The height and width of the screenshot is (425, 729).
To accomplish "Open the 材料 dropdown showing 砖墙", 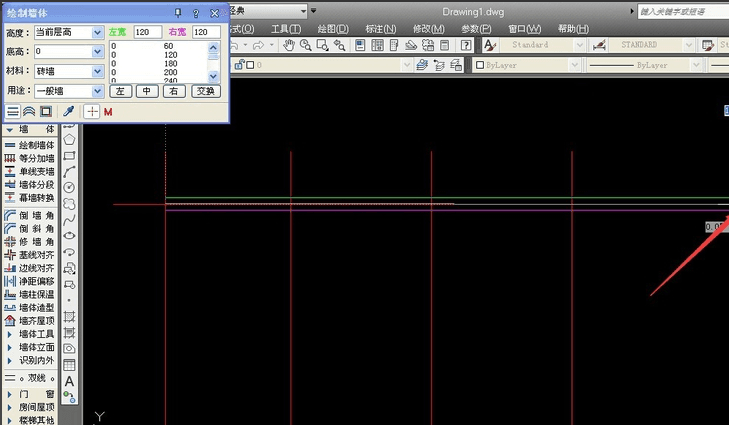I will coord(97,71).
